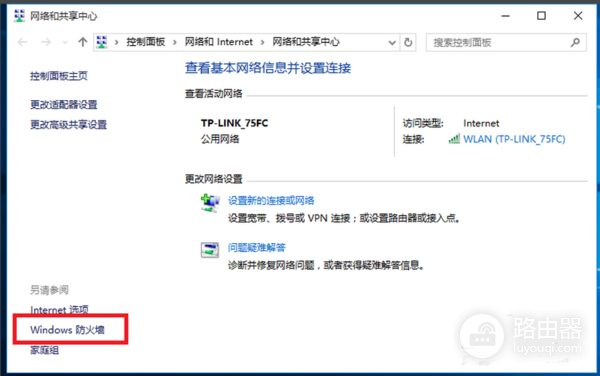Click the troubleshooting icon
This screenshot has width=600, height=376.
point(210,250)
